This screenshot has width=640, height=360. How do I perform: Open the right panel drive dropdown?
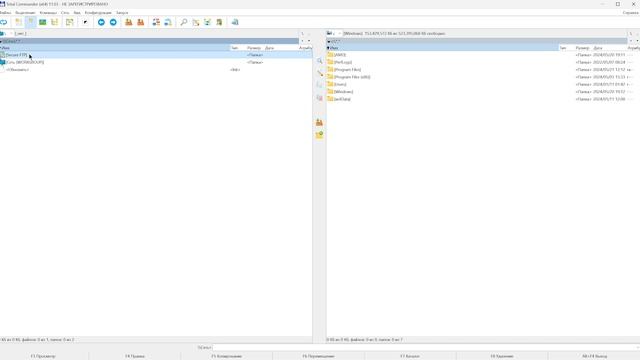[x=334, y=33]
